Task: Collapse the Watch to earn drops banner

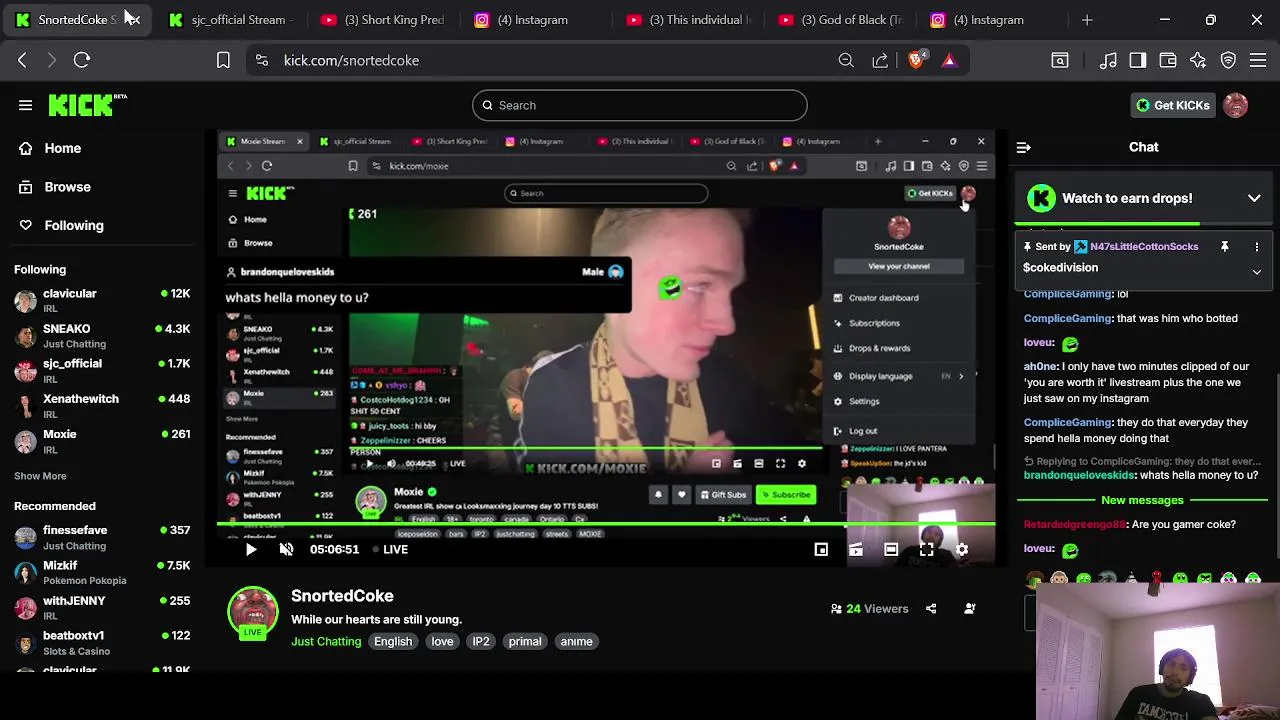Action: tap(1254, 198)
